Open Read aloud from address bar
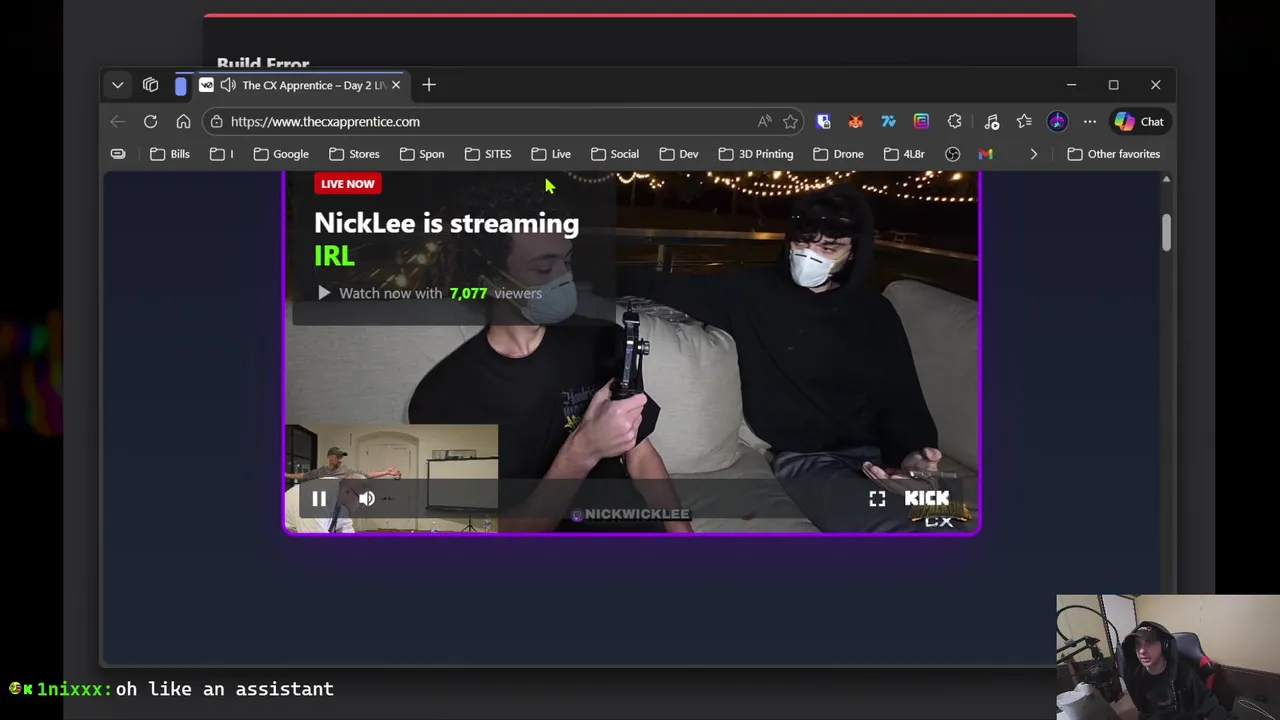 point(764,122)
